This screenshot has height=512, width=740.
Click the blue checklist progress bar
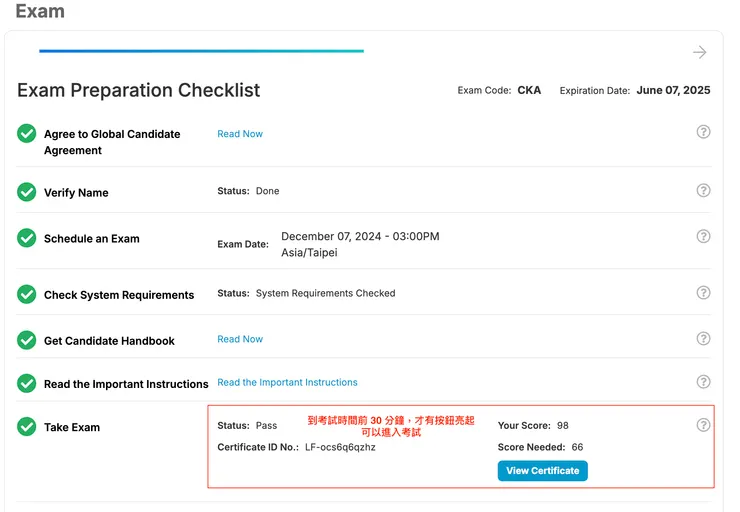pos(201,51)
